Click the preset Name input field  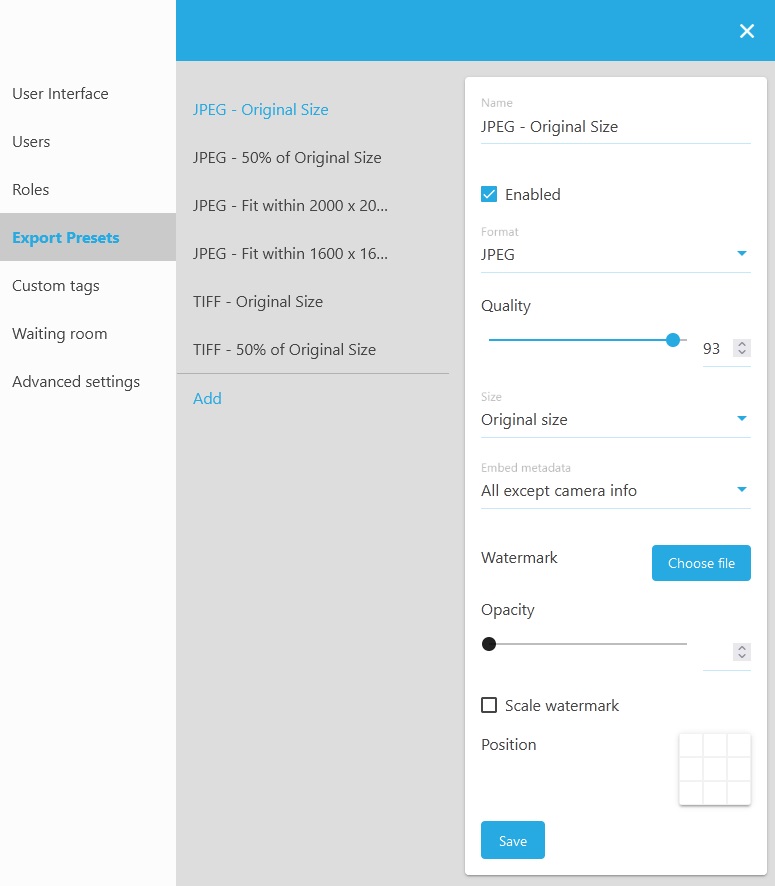coord(615,127)
